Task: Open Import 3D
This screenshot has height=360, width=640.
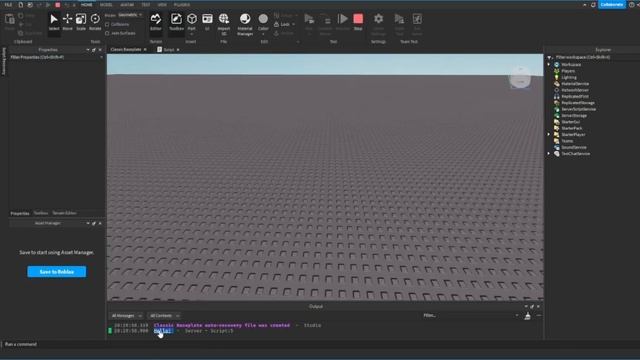Action: [x=224, y=24]
